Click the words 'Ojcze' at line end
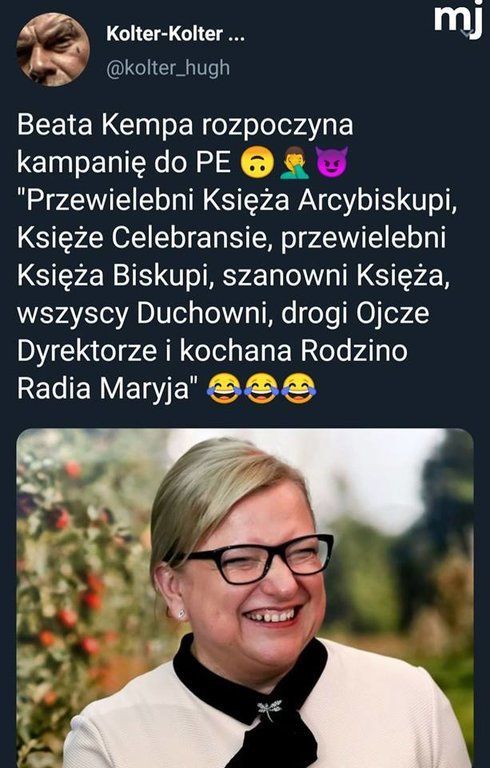 click(x=392, y=314)
